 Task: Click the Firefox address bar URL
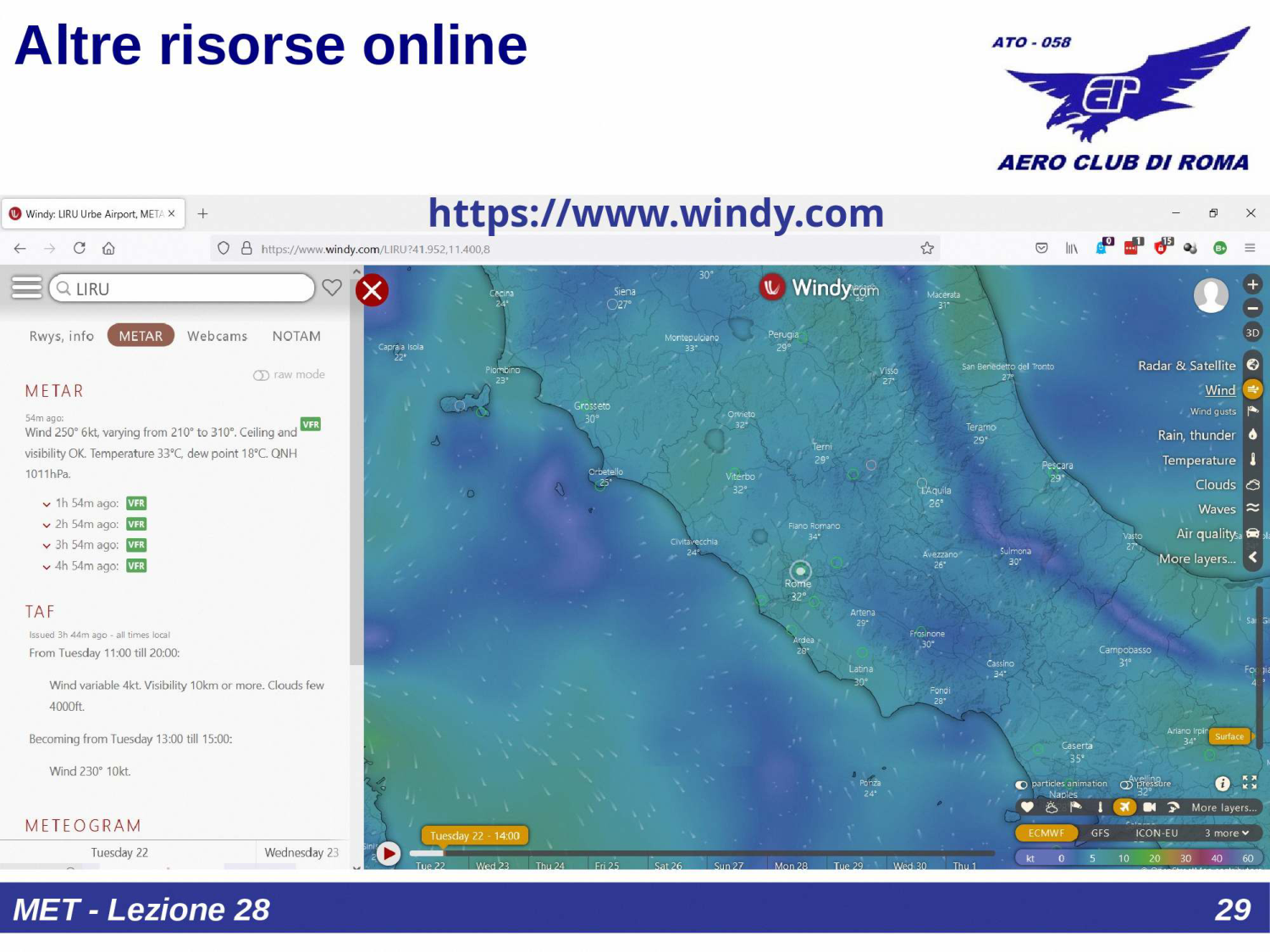point(375,249)
